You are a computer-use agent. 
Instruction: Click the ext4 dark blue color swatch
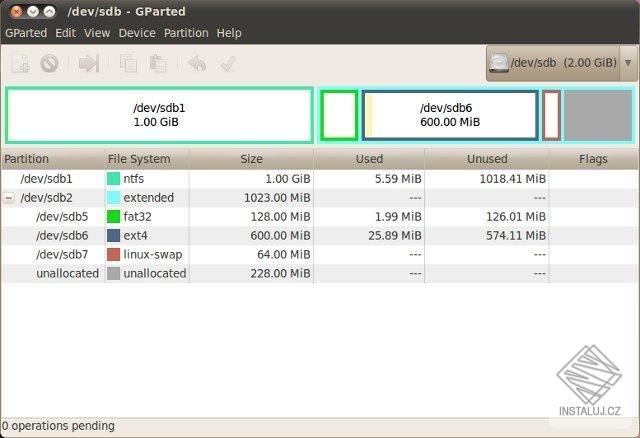pyautogui.click(x=113, y=236)
